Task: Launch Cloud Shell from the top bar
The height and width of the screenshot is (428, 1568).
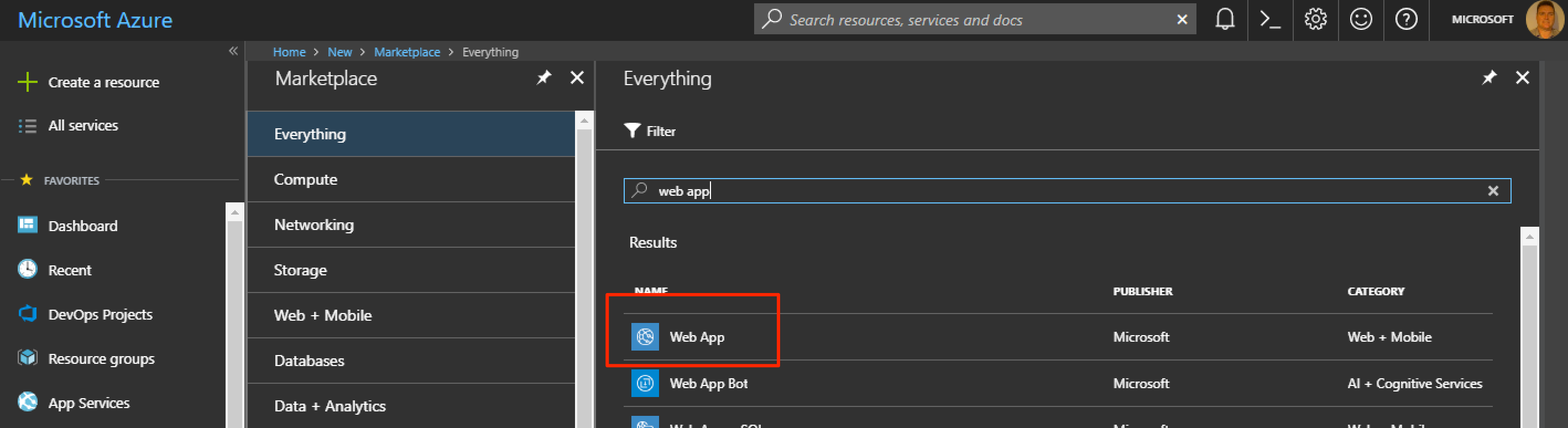Action: click(1271, 19)
